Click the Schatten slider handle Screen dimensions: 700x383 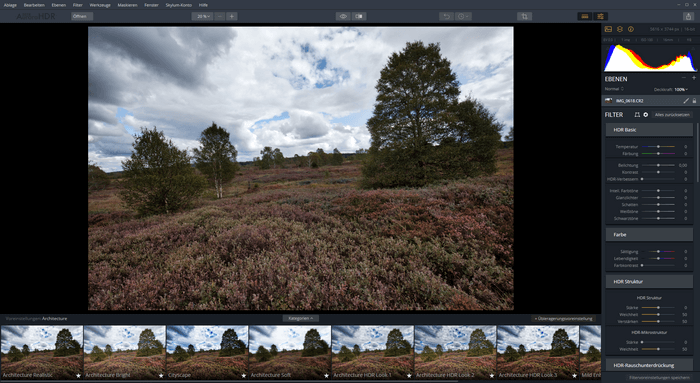[x=658, y=204]
